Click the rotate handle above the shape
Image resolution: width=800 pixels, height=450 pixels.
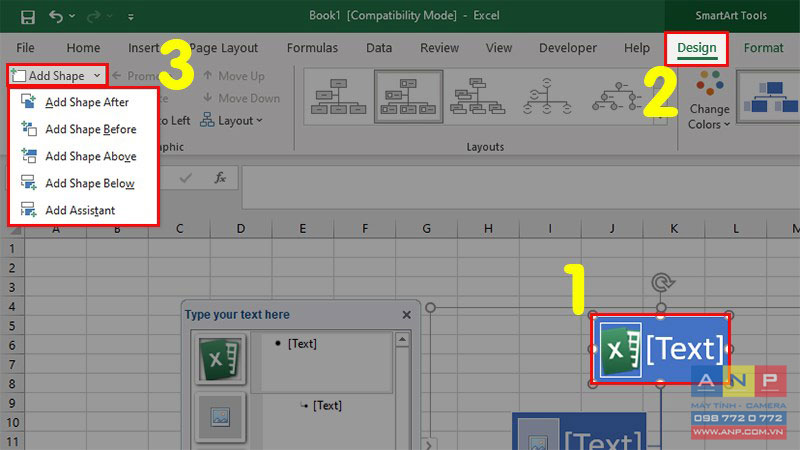coord(662,282)
